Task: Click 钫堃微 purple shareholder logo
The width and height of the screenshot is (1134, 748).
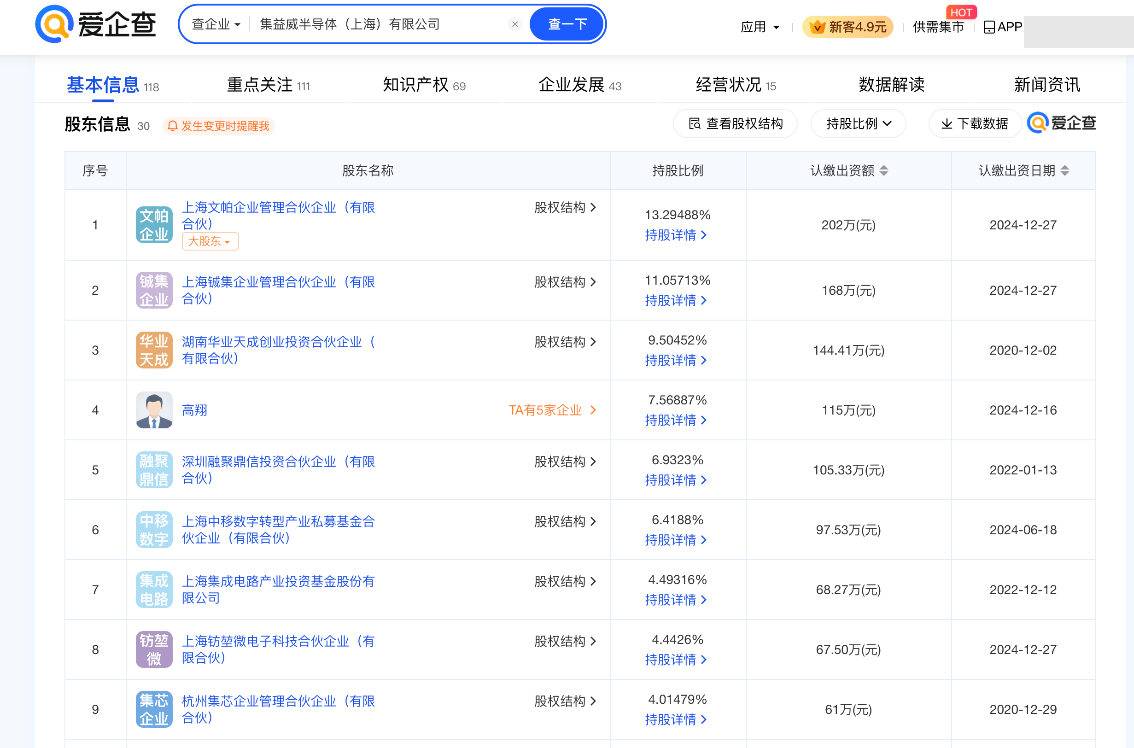Action: 154,650
